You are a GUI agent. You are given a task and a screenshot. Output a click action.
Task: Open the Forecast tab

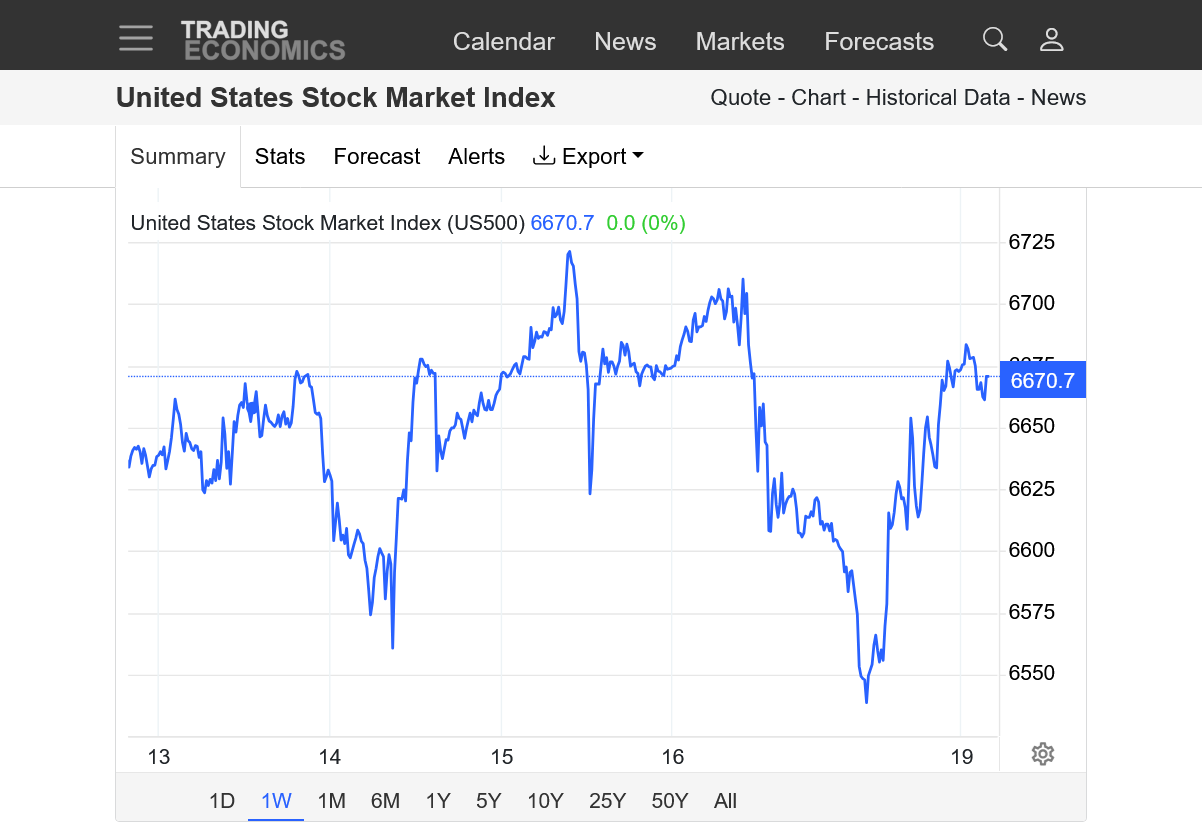point(377,157)
